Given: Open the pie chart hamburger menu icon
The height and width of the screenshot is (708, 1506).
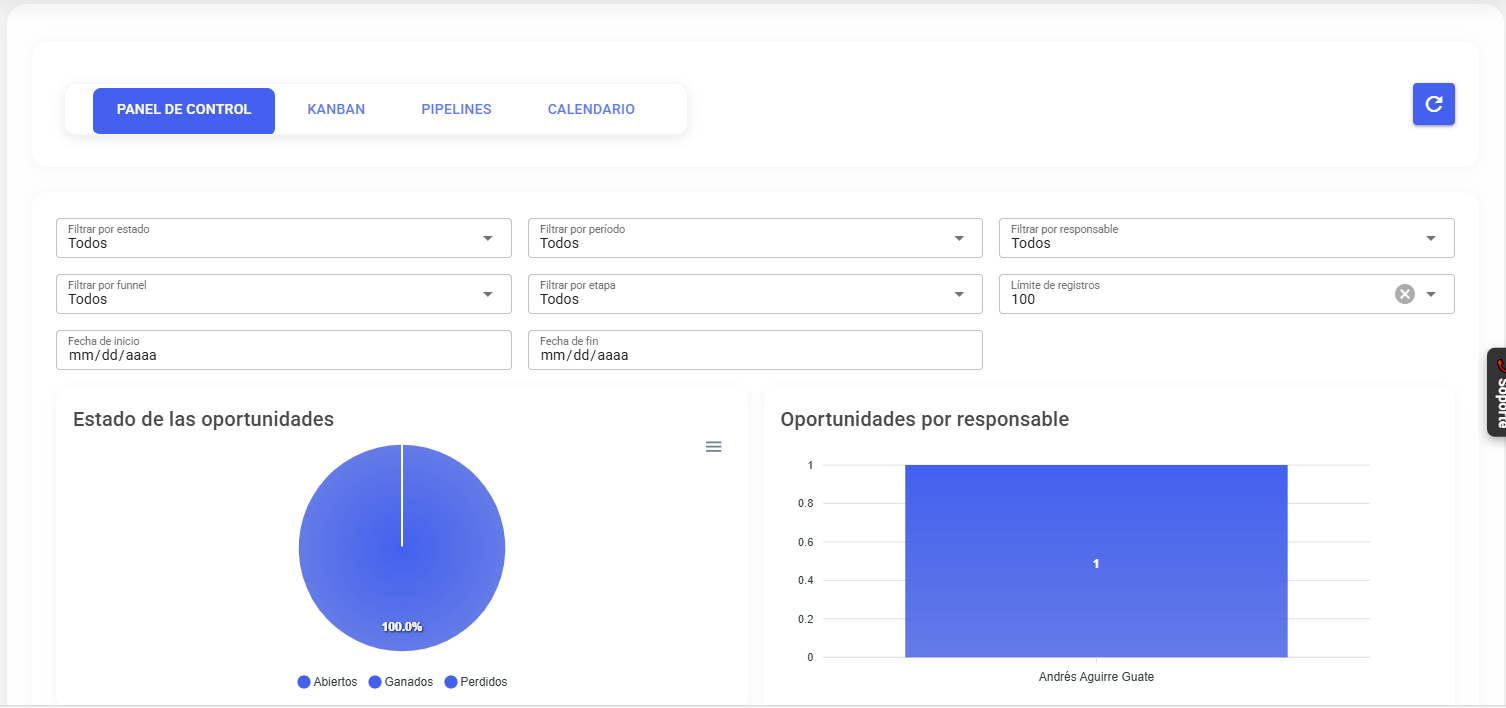Looking at the screenshot, I should (713, 447).
